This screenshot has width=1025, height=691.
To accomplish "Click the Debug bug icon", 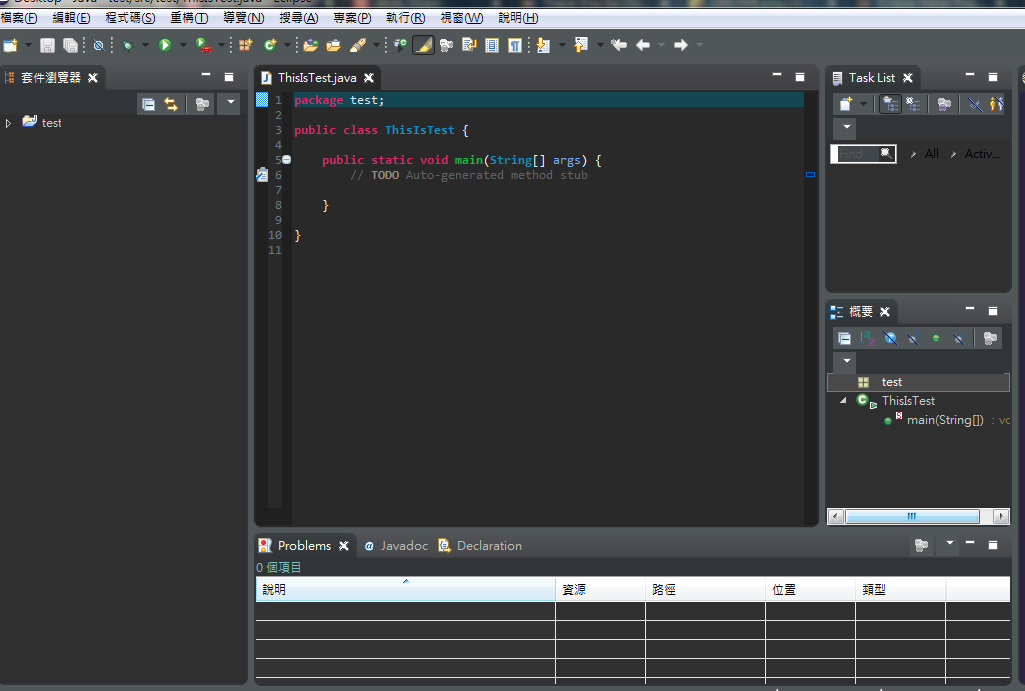I will pyautogui.click(x=127, y=45).
